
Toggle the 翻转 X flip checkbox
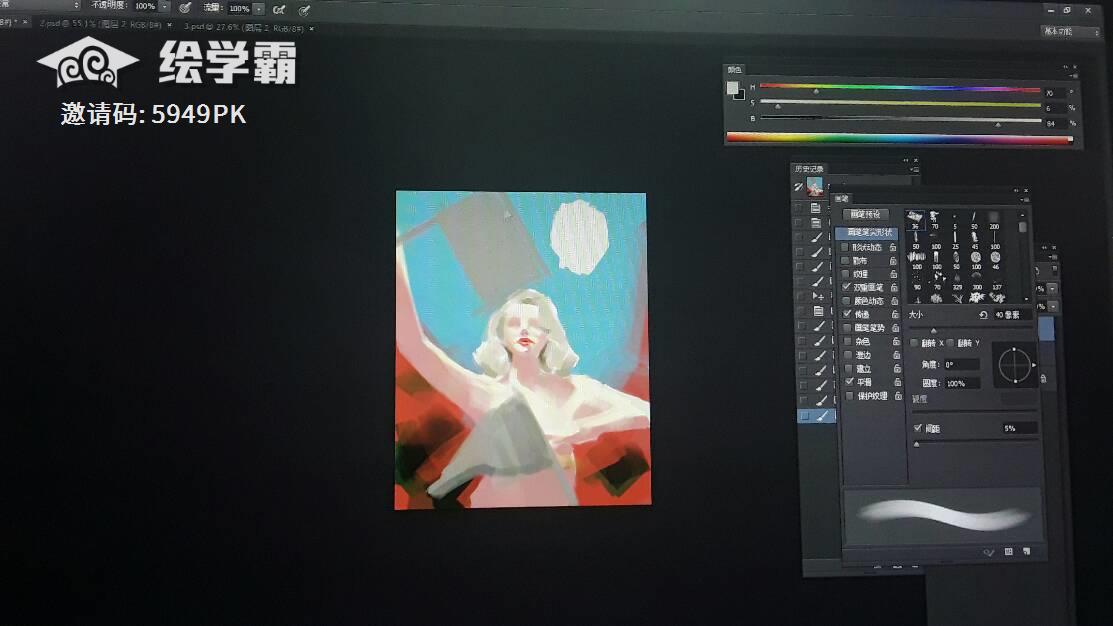[914, 343]
